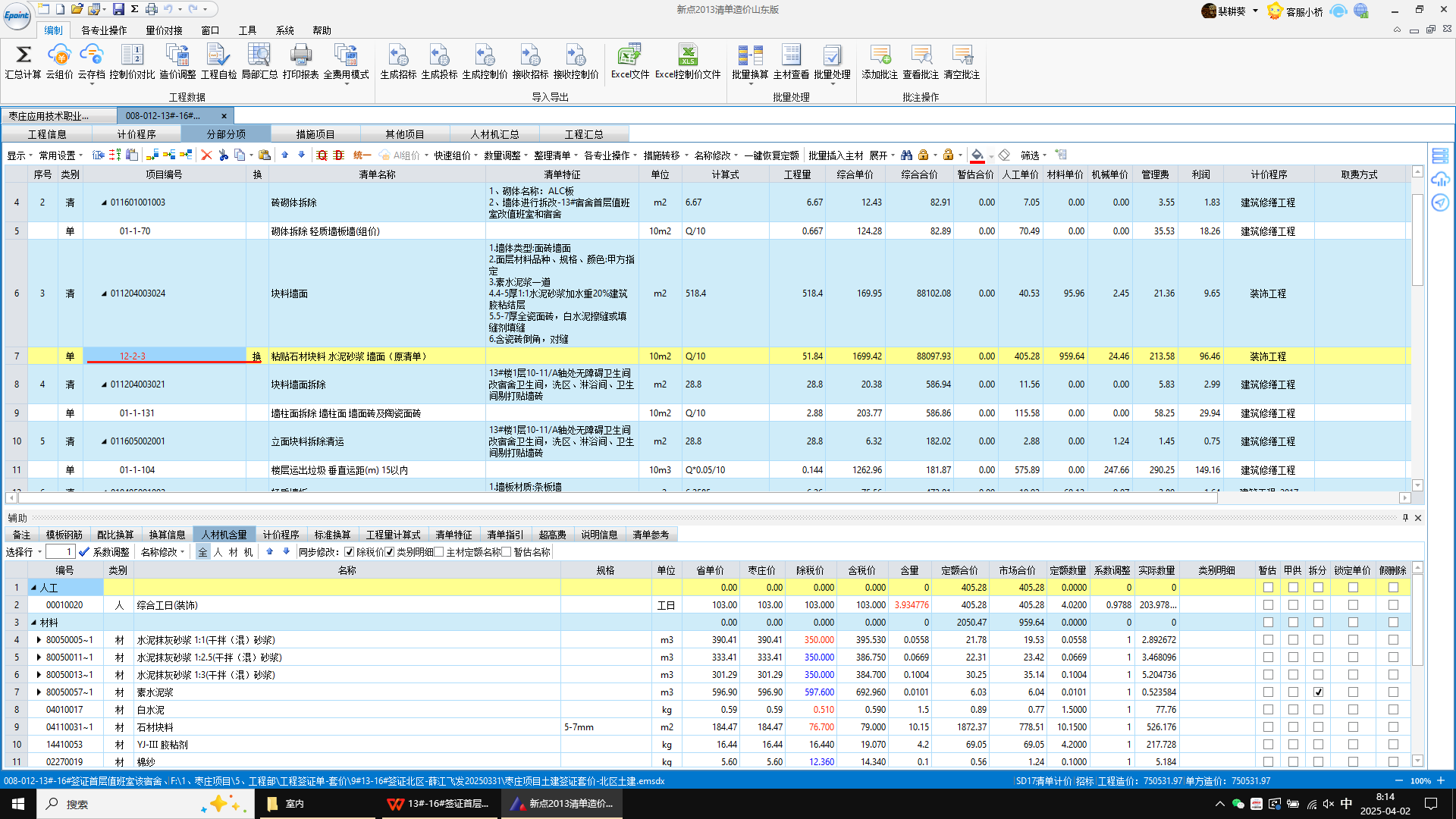
Task: Click the save floppy icon in quick access bar
Action: [118, 9]
